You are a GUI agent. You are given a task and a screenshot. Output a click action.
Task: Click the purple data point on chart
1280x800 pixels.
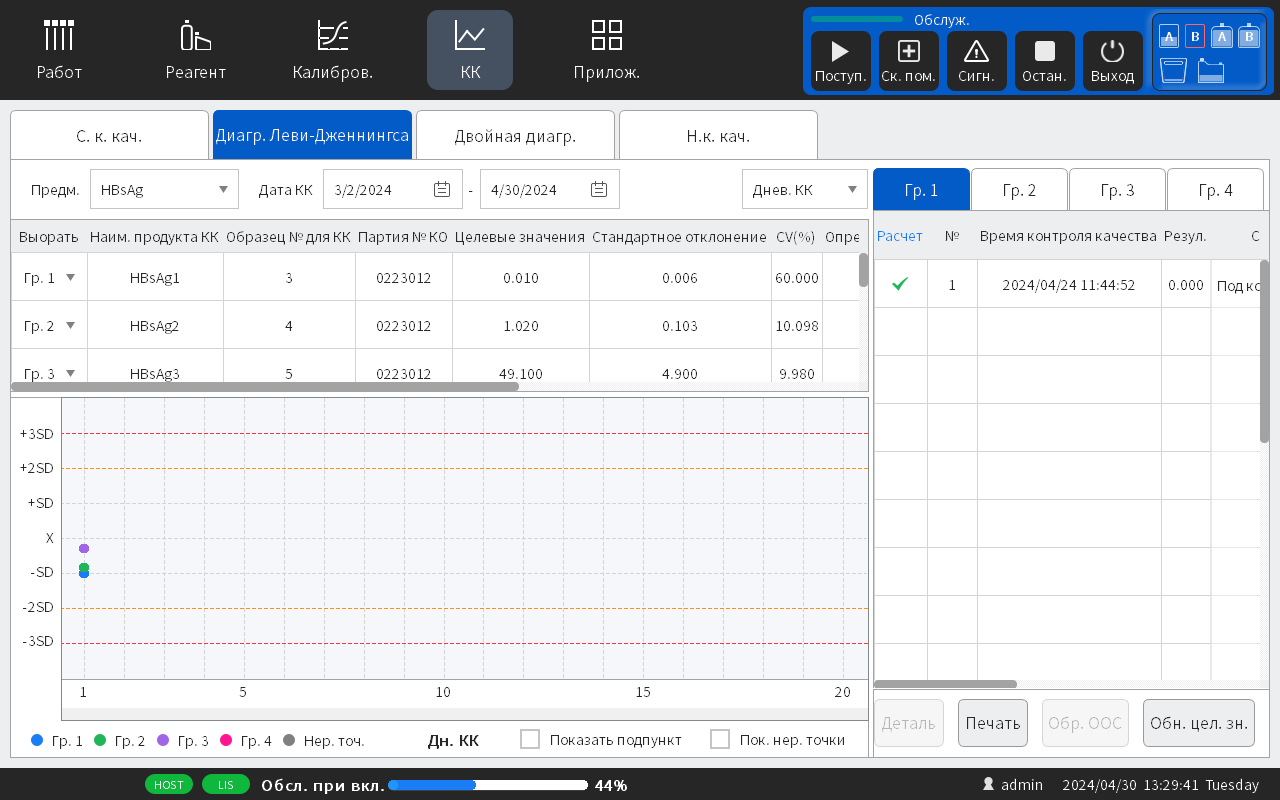pos(84,548)
